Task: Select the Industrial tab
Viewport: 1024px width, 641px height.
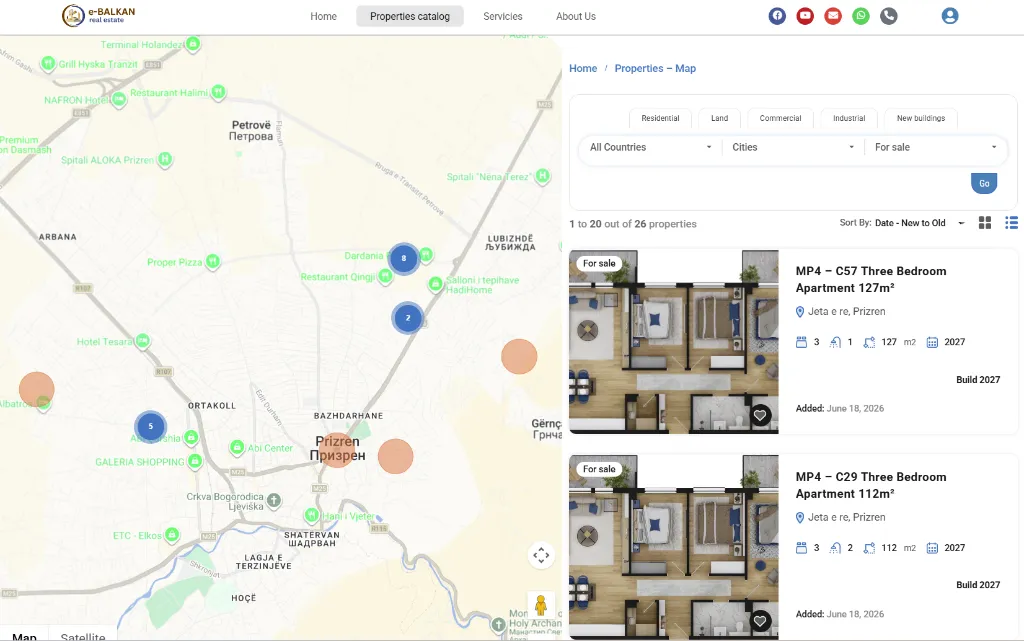Action: (848, 118)
